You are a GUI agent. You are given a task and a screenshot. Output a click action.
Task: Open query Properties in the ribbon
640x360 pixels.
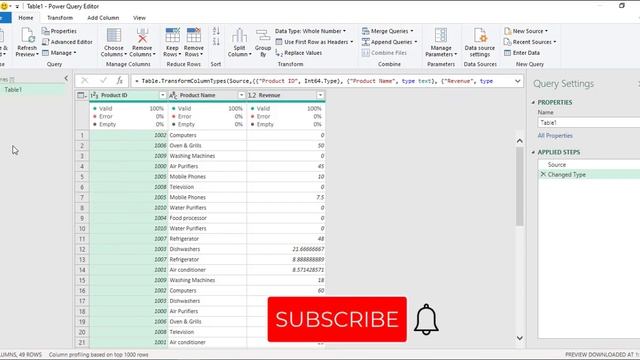[x=59, y=31]
